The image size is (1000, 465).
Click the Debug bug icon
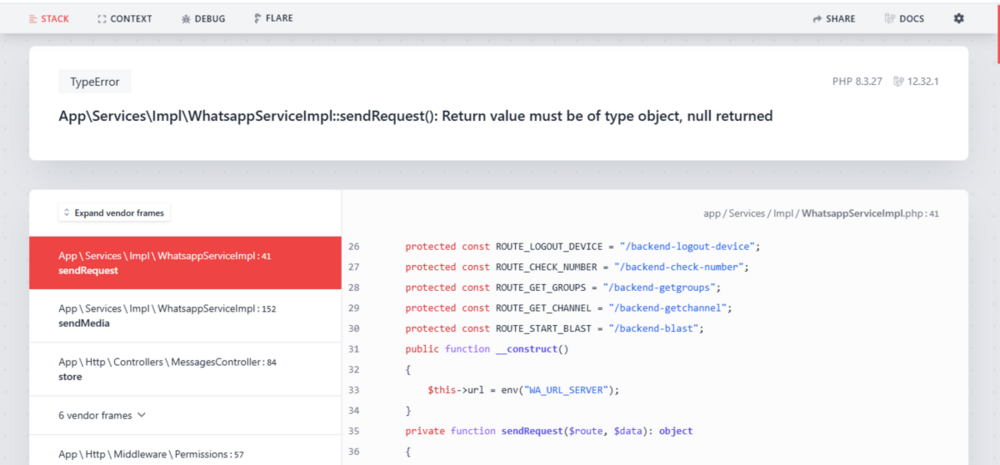(x=186, y=19)
